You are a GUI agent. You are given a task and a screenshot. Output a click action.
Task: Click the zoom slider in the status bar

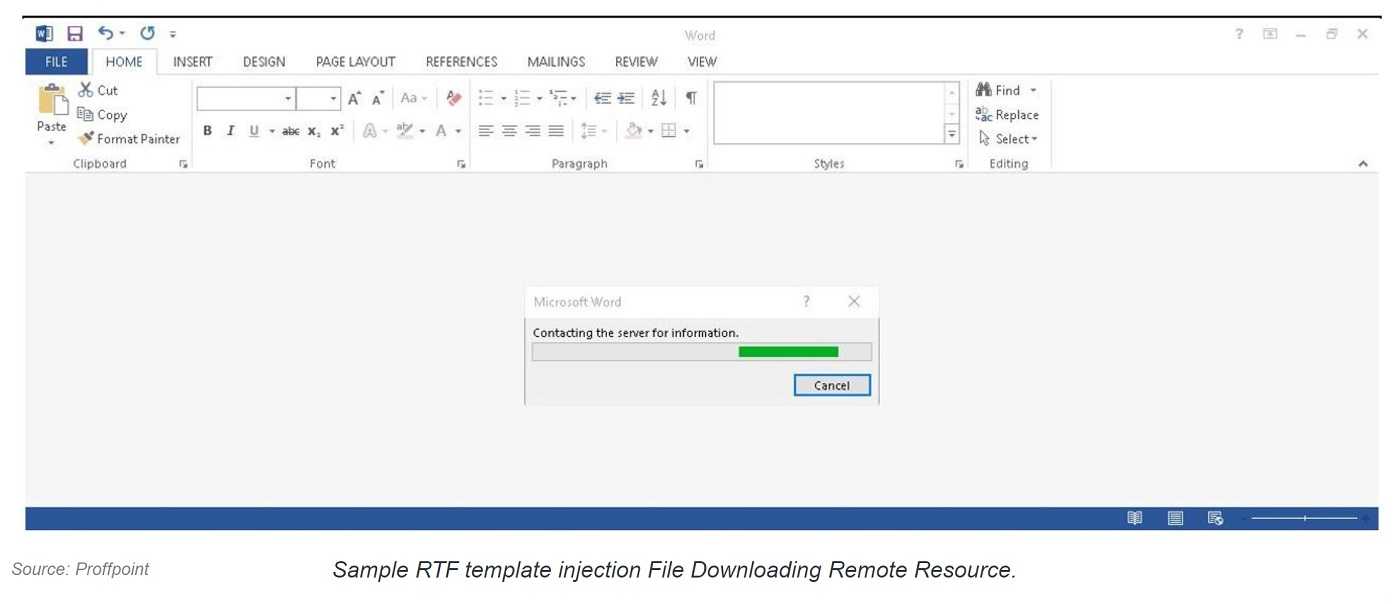click(1305, 518)
